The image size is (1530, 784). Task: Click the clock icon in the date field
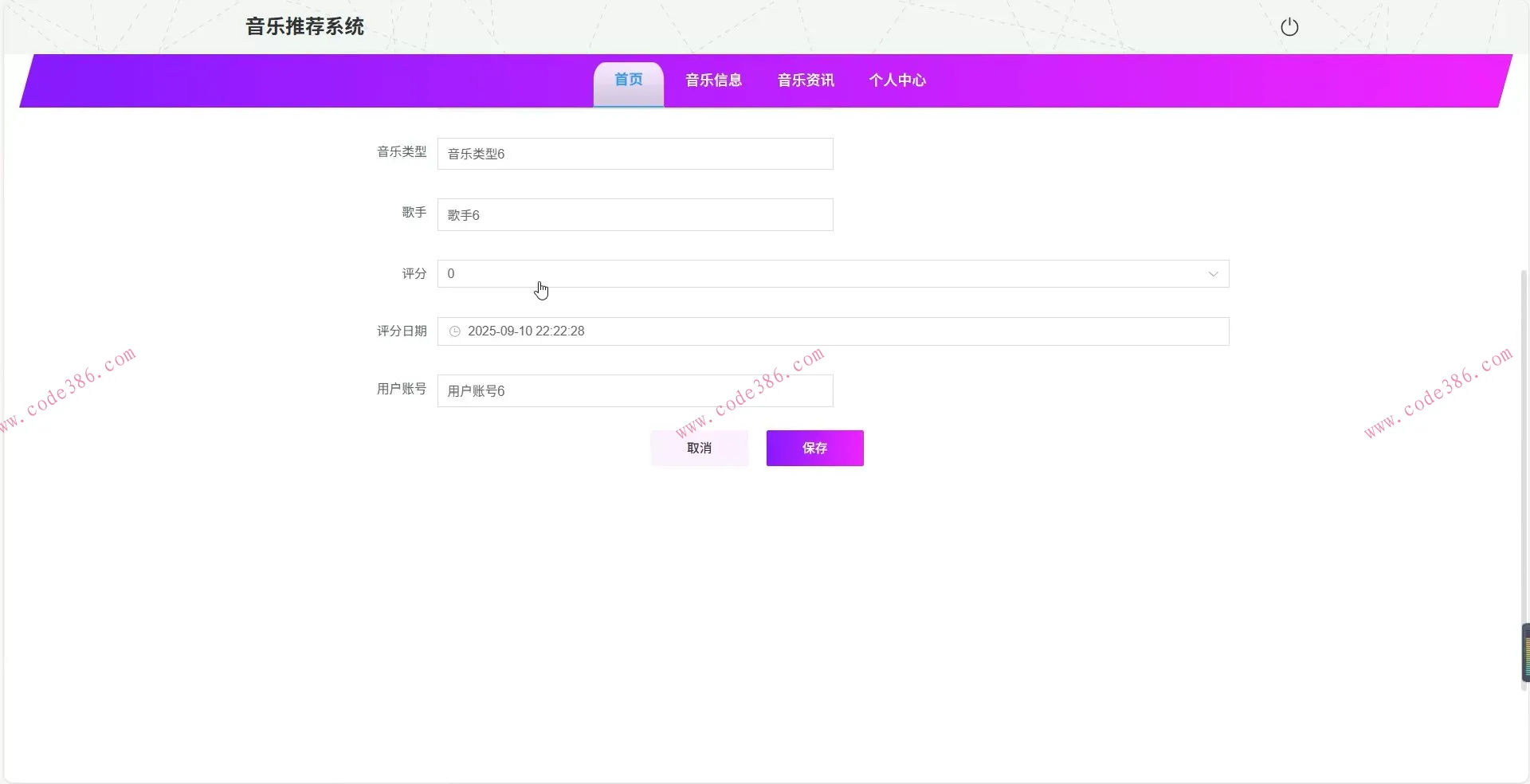(x=454, y=331)
